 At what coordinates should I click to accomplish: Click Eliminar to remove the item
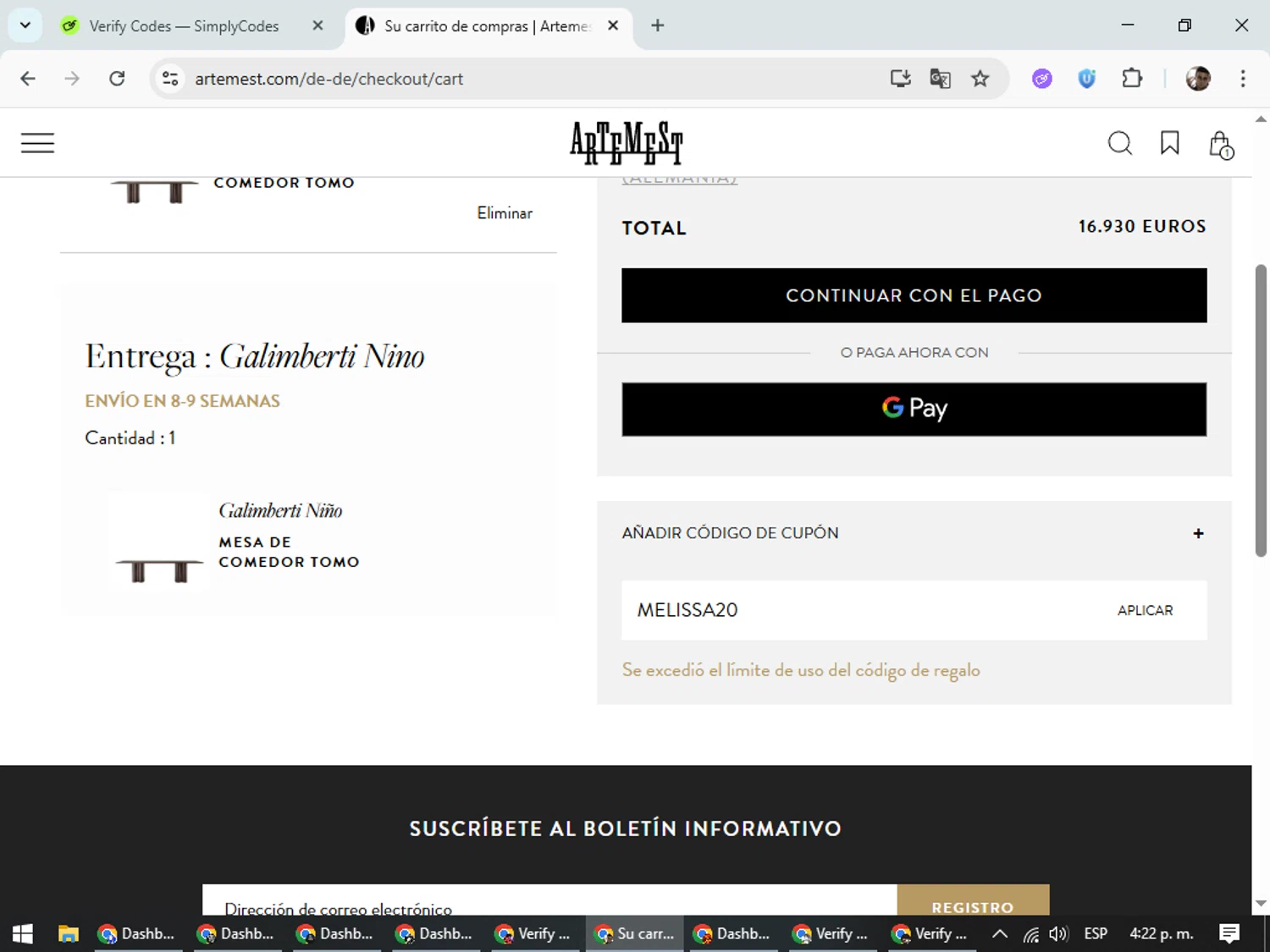[505, 213]
